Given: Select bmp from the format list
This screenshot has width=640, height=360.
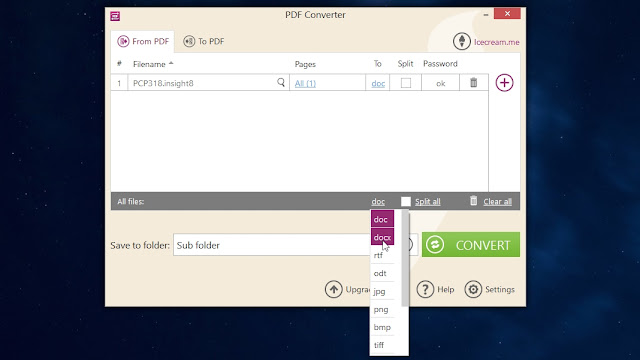Looking at the screenshot, I should tap(382, 327).
